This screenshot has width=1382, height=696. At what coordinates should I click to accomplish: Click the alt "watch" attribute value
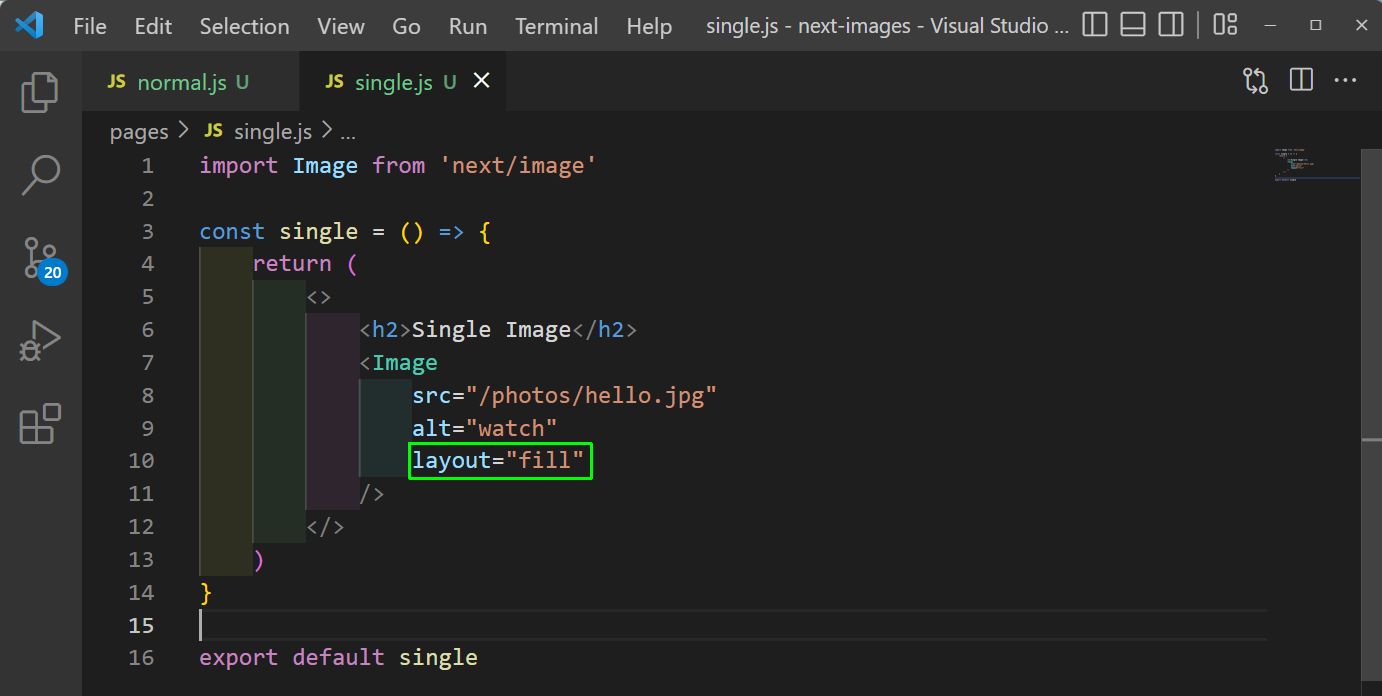[511, 429]
